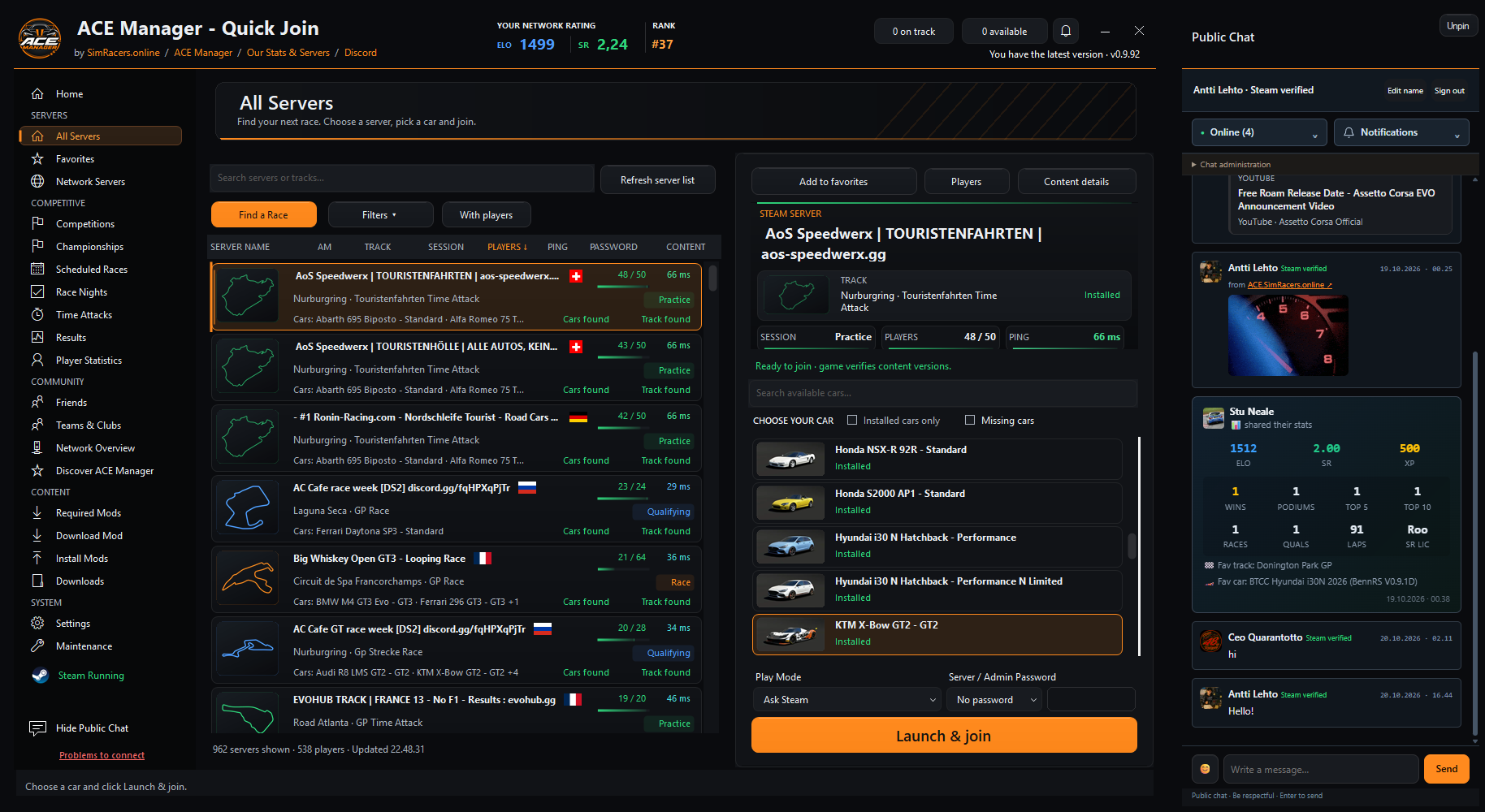Open Settings gear icon

coord(37,623)
